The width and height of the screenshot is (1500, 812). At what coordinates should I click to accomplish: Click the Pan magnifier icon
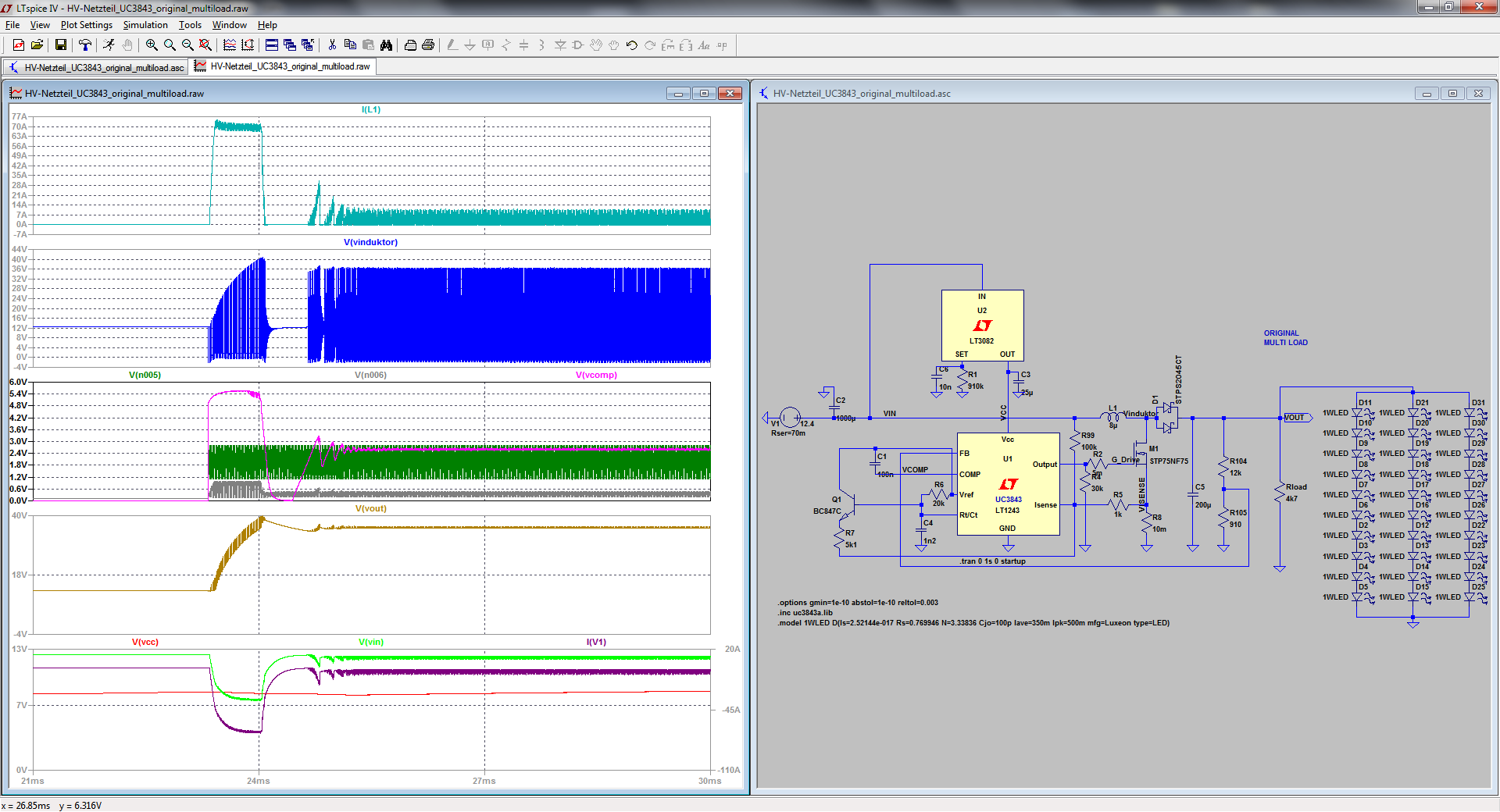(170, 45)
